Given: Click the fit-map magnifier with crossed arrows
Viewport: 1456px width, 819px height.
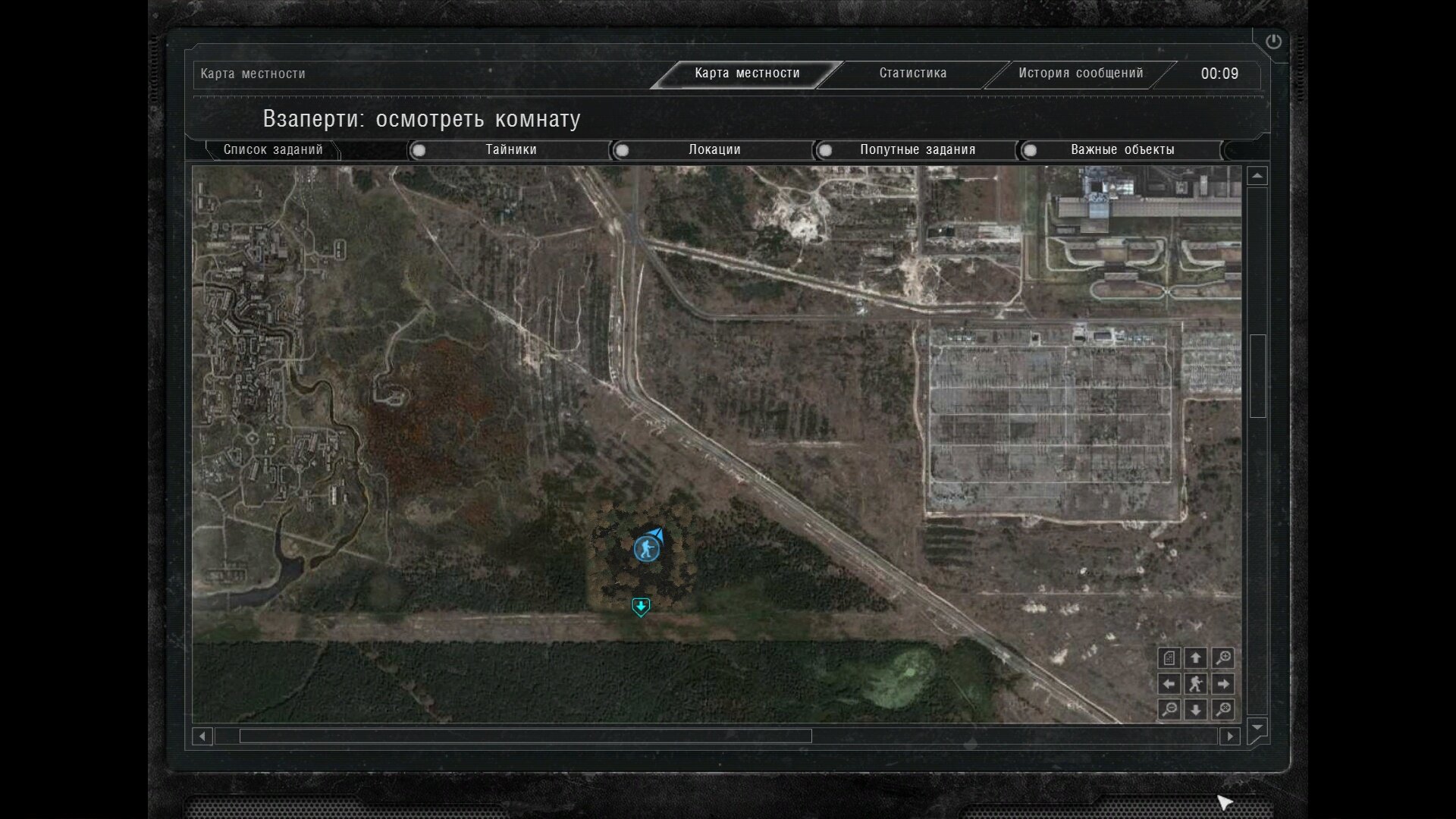Looking at the screenshot, I should (1222, 710).
